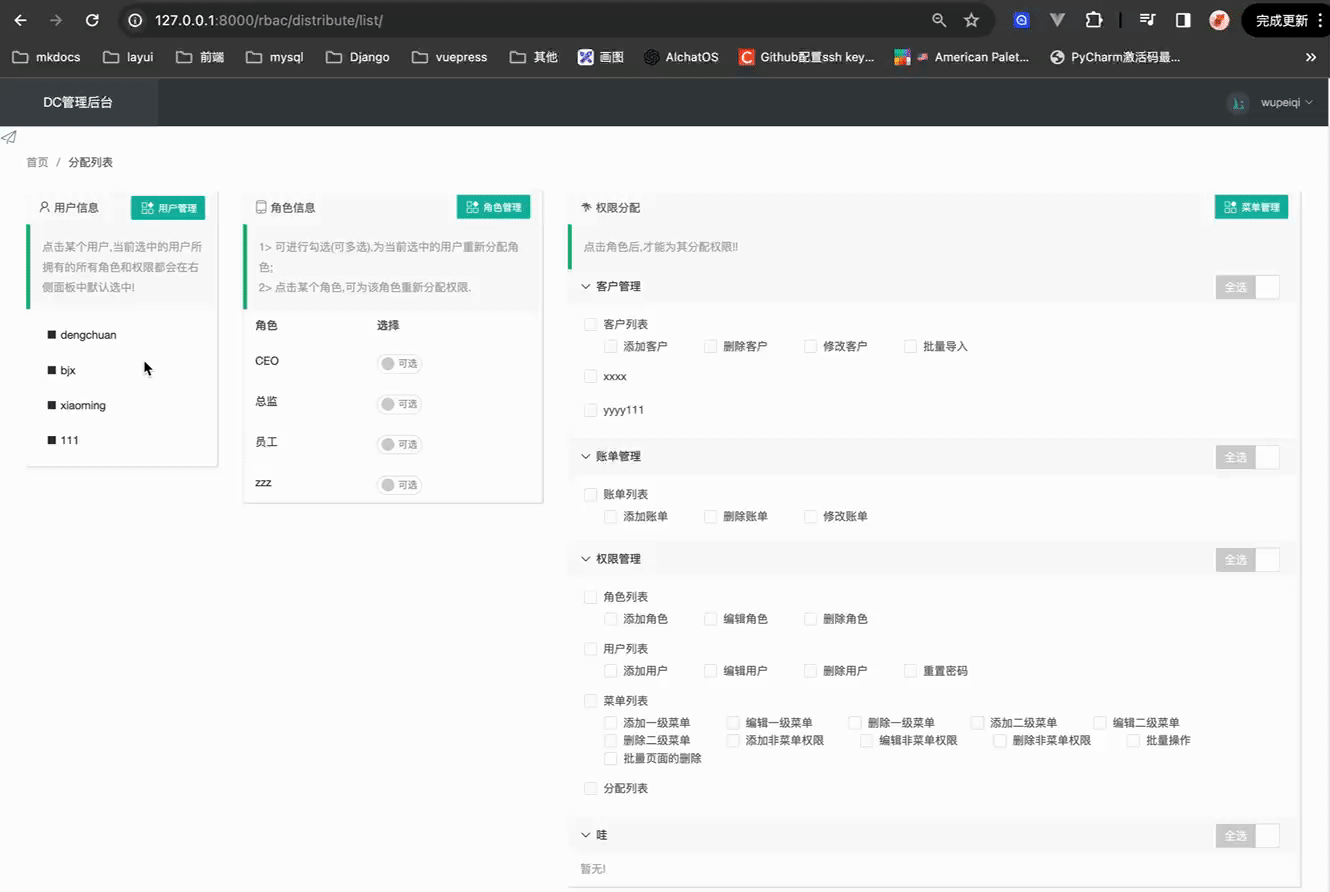Click the zoom magnifier icon in the address bar
The width and height of the screenshot is (1330, 892).
939,20
